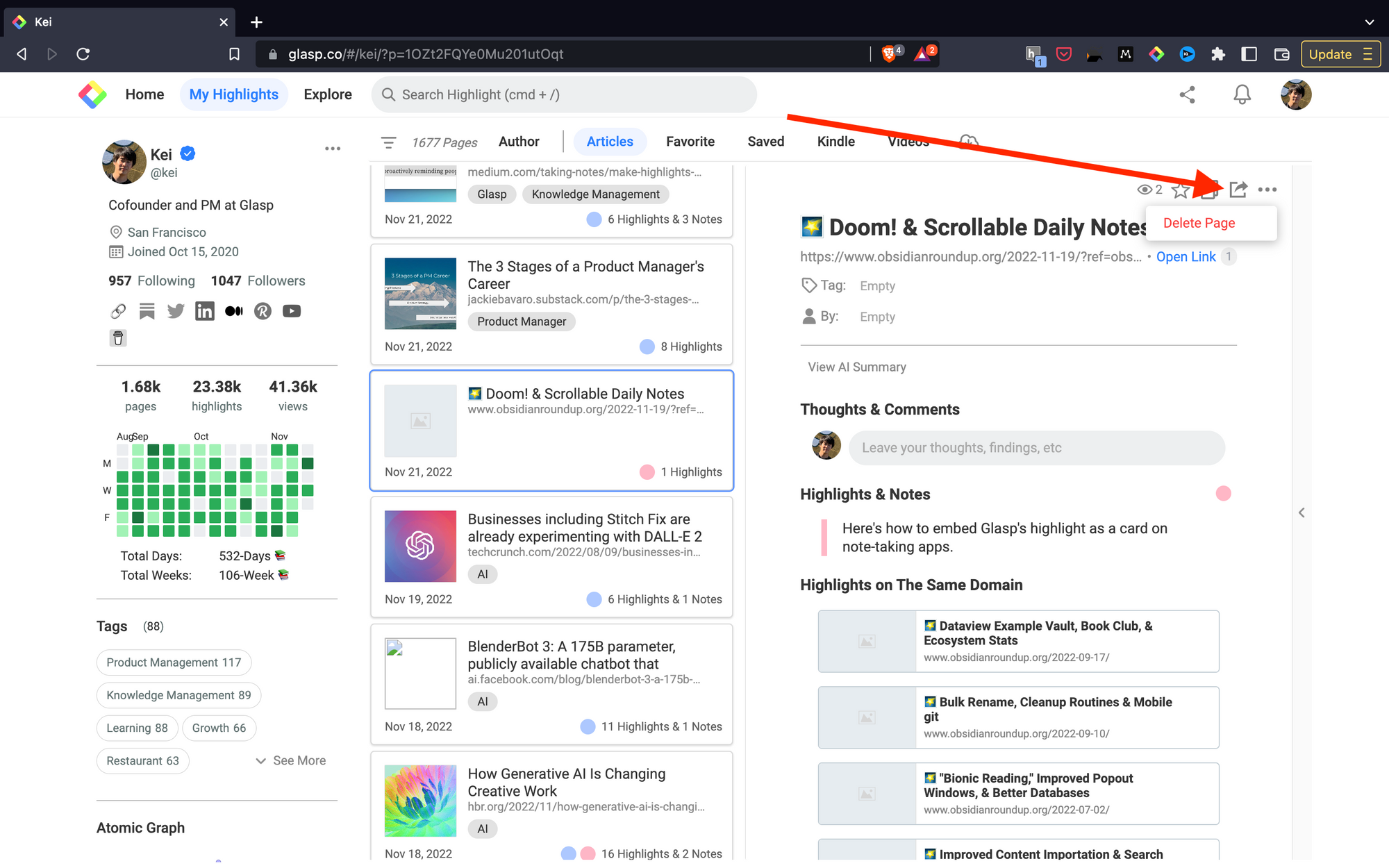Click the Glasp logo in the header
Image resolution: width=1389 pixels, height=868 pixels.
[92, 94]
